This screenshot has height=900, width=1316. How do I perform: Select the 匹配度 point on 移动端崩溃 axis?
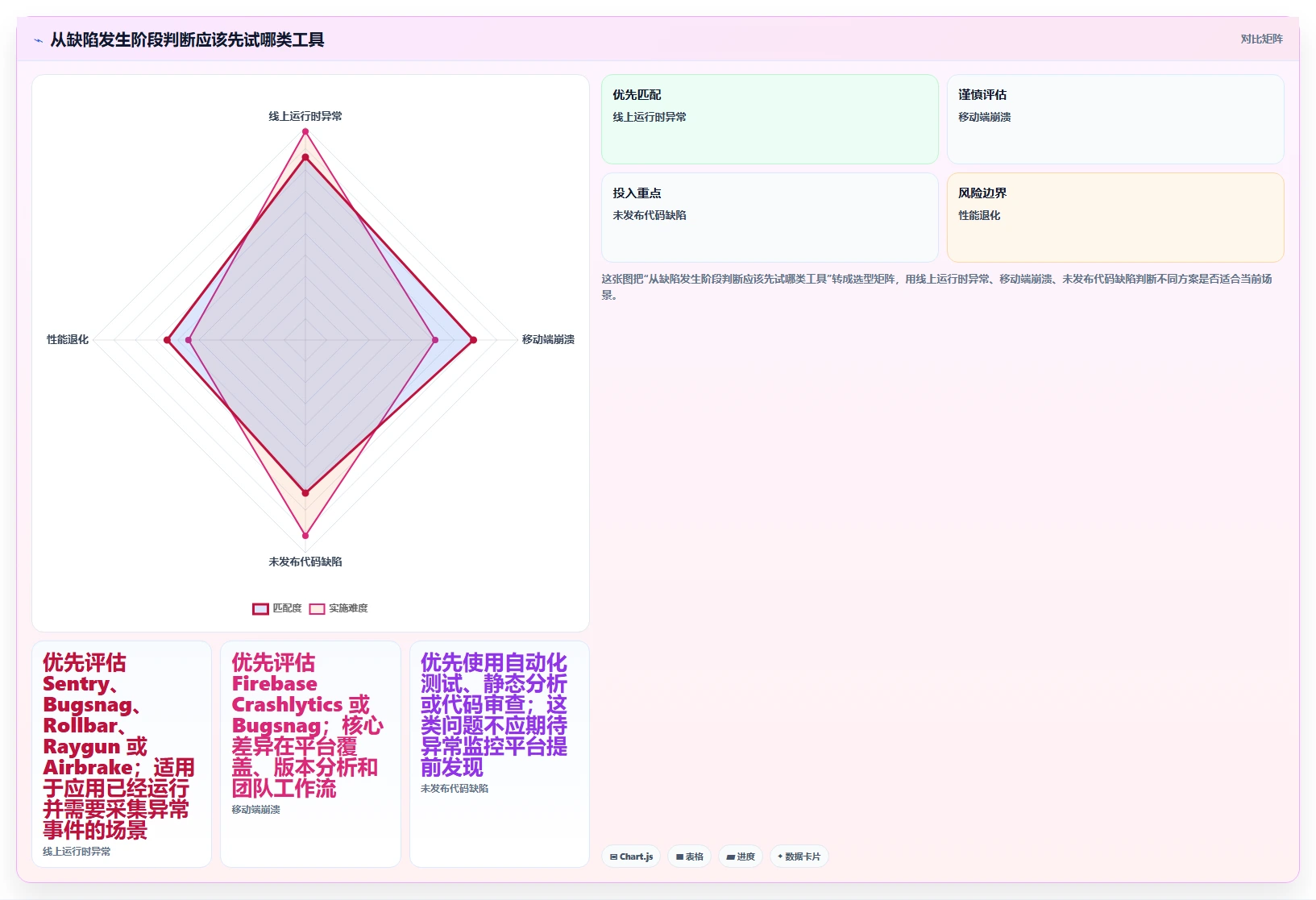(x=473, y=340)
